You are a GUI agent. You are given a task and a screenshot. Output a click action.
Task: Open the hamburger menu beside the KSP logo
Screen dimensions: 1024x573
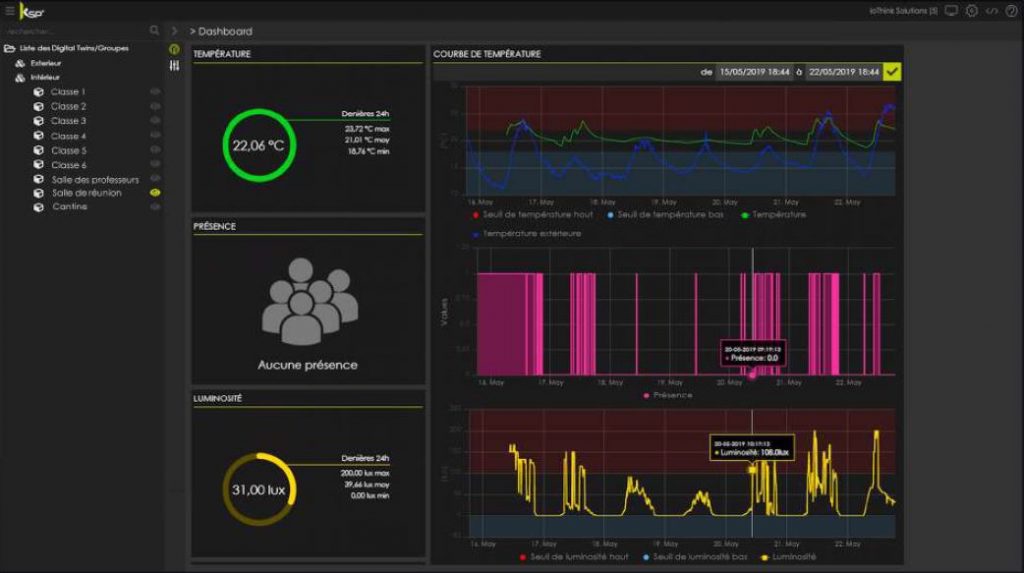coord(10,11)
